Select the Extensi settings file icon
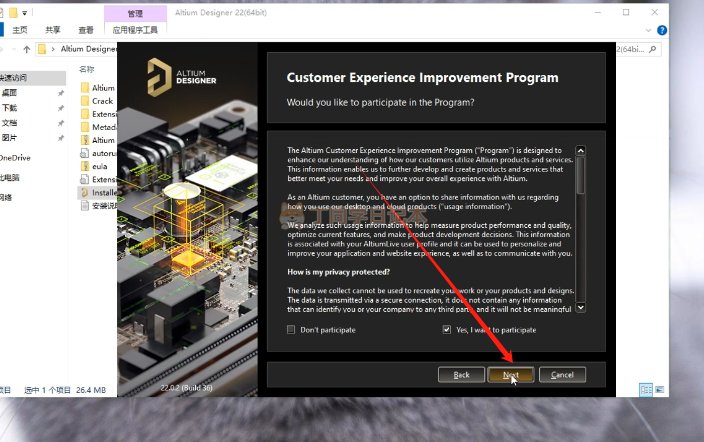704x442 pixels. [84, 179]
